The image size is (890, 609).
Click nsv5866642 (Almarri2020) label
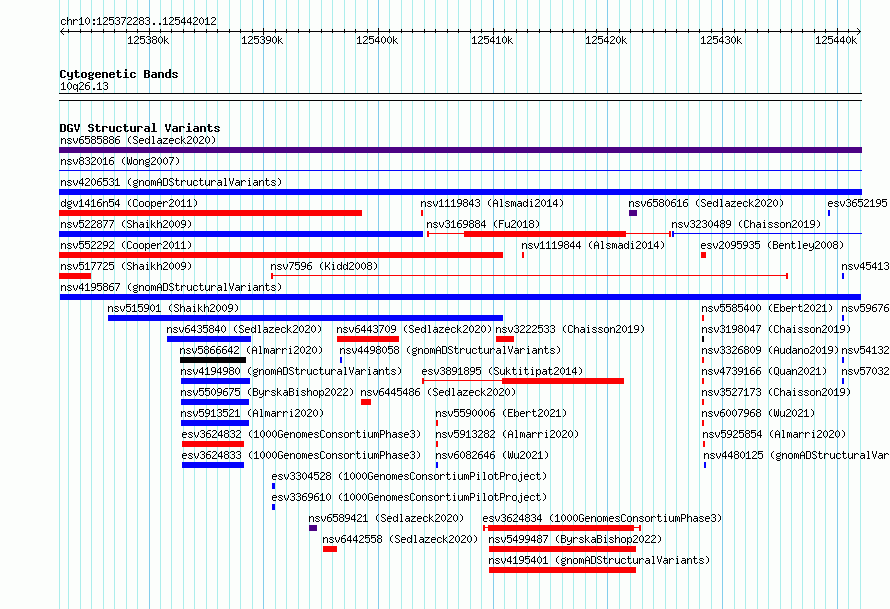[x=251, y=350]
